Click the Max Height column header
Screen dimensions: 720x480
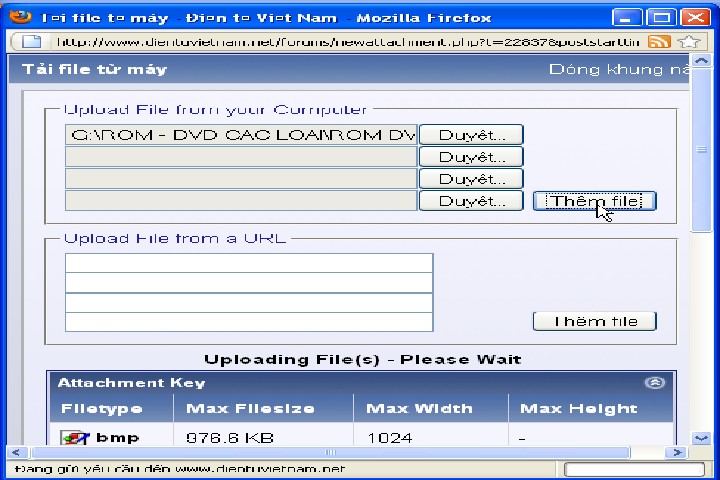click(x=579, y=408)
